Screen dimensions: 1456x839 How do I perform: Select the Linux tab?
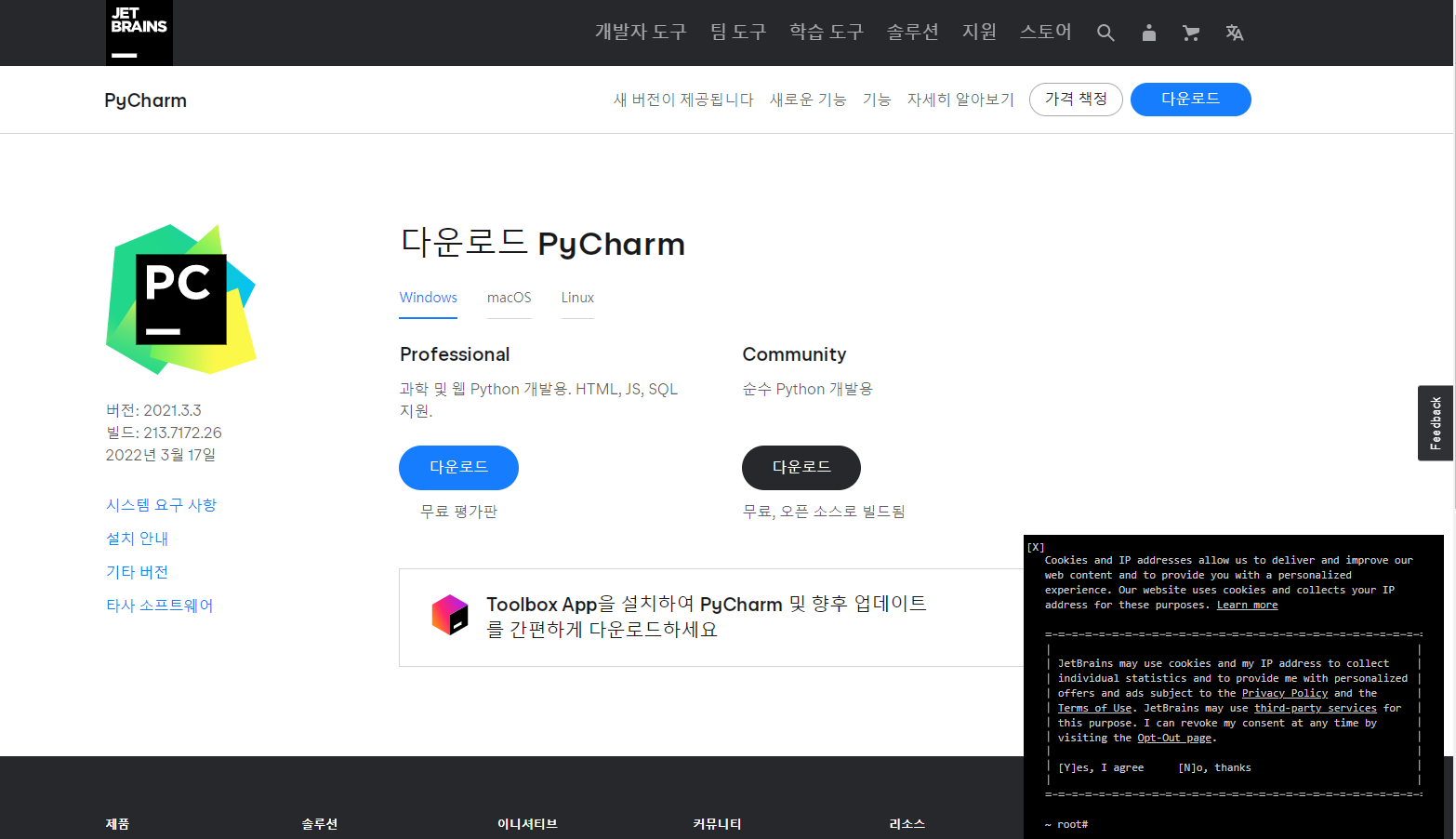tap(577, 298)
